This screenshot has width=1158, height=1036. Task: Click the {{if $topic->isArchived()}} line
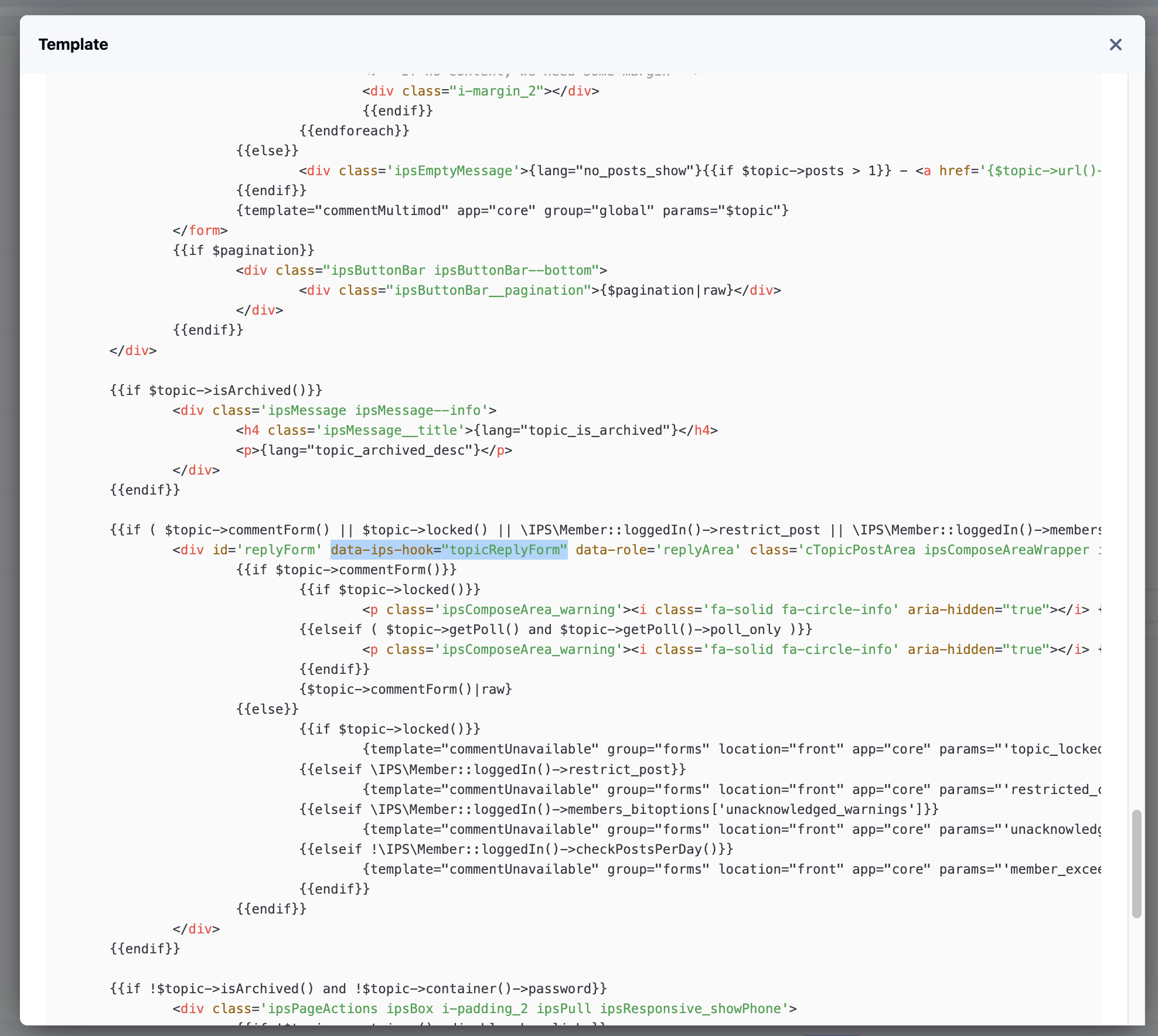(216, 390)
